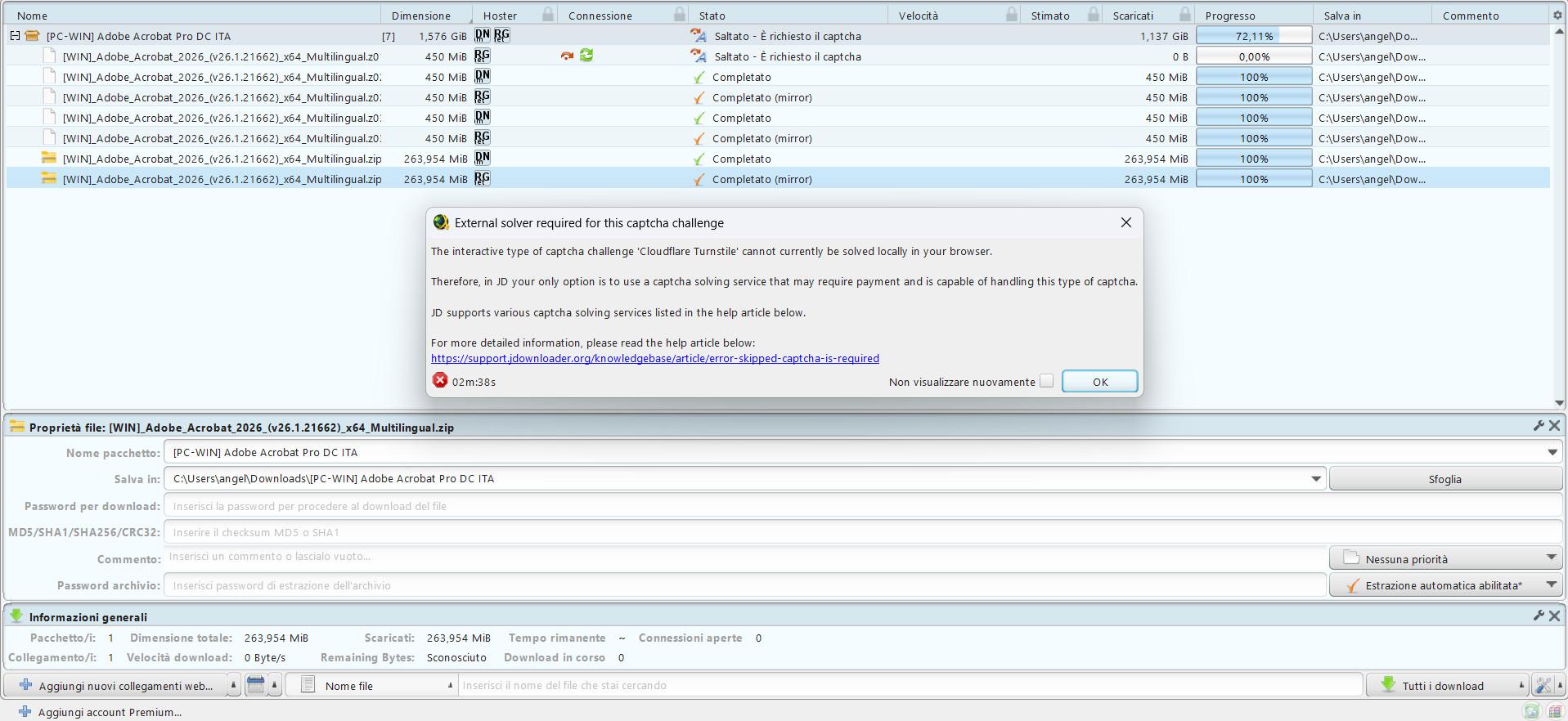Click the Sfoglia browse button
1568x721 pixels.
coord(1445,479)
